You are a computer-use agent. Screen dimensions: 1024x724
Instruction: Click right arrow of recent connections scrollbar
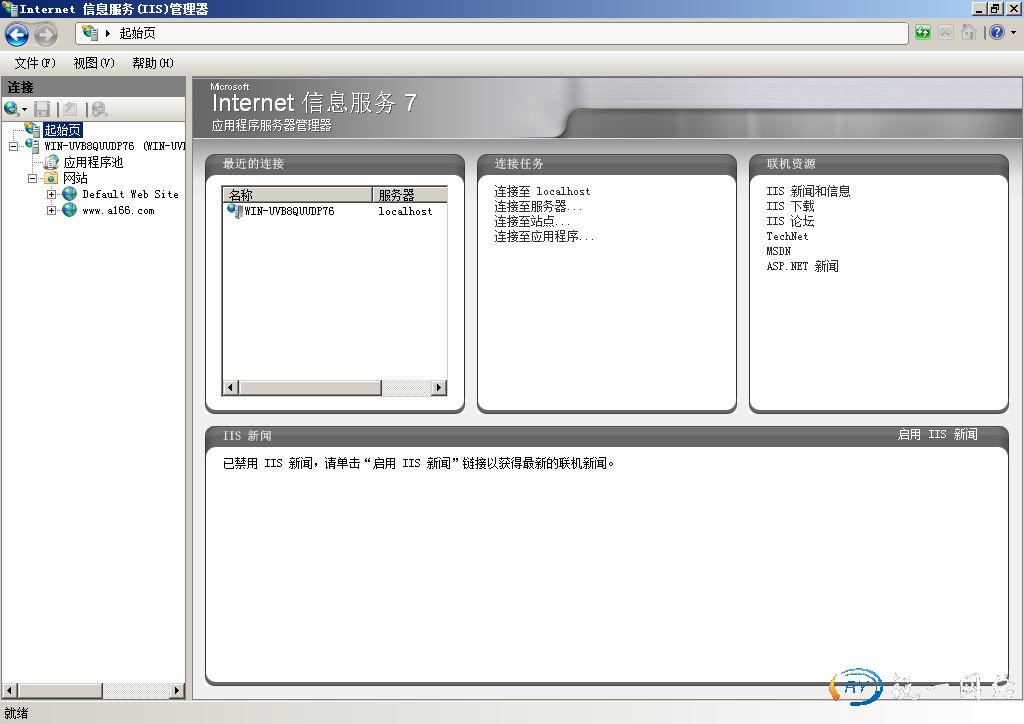(x=438, y=387)
